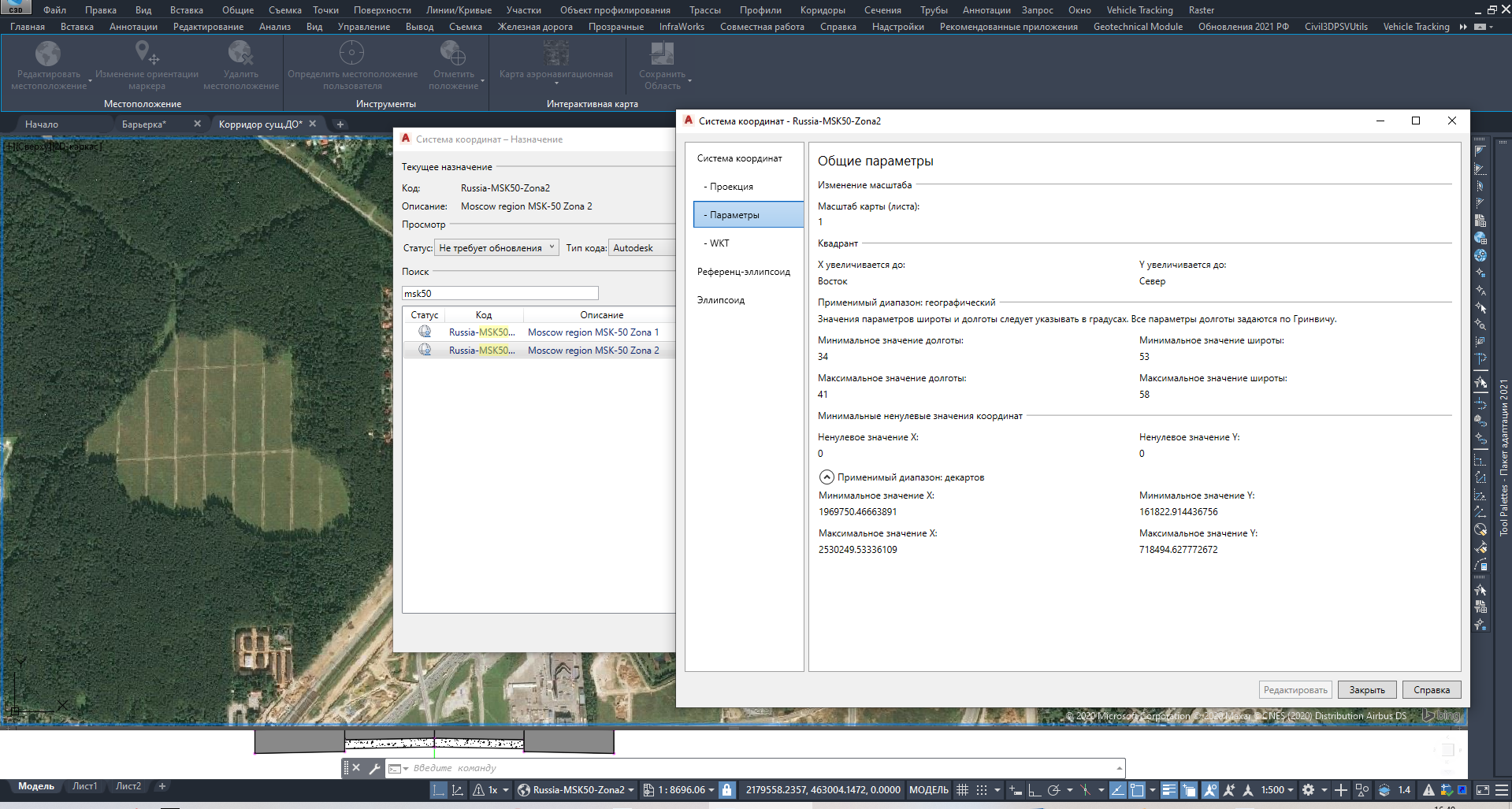
Task: Click the msk50 search field
Action: pyautogui.click(x=500, y=293)
